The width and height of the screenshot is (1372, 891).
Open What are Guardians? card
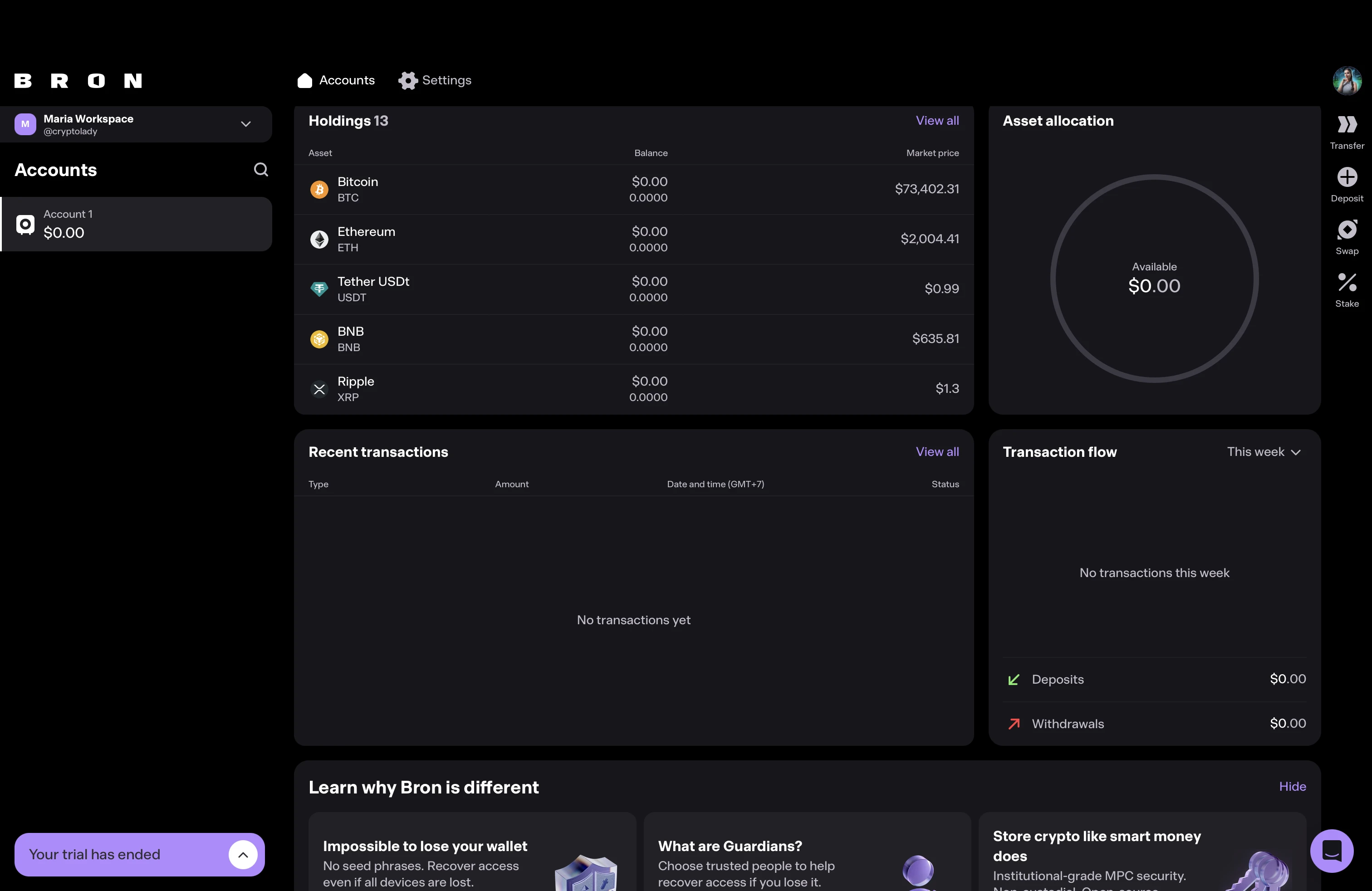pyautogui.click(x=807, y=852)
